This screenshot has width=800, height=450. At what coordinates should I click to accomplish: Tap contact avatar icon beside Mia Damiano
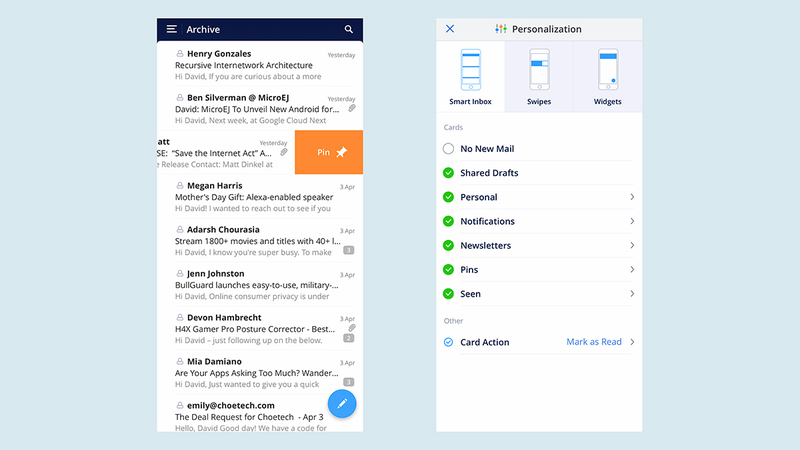pyautogui.click(x=180, y=361)
